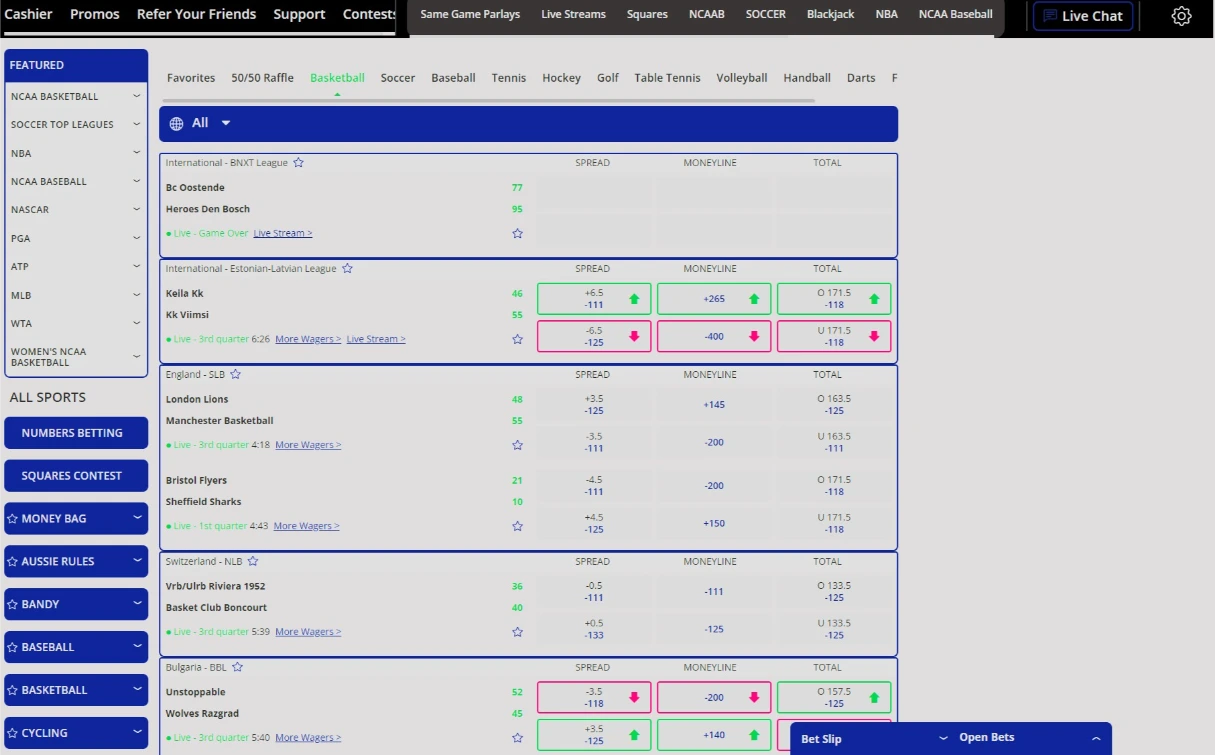
Task: Favorite the England SLB league star
Action: pyautogui.click(x=235, y=375)
